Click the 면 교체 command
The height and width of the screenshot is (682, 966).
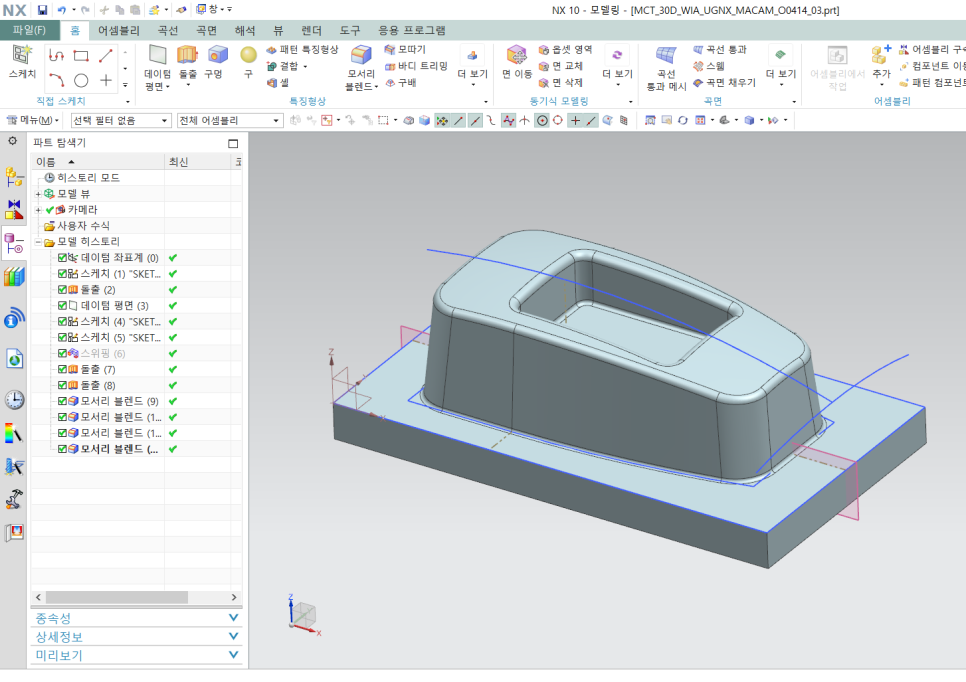click(560, 66)
